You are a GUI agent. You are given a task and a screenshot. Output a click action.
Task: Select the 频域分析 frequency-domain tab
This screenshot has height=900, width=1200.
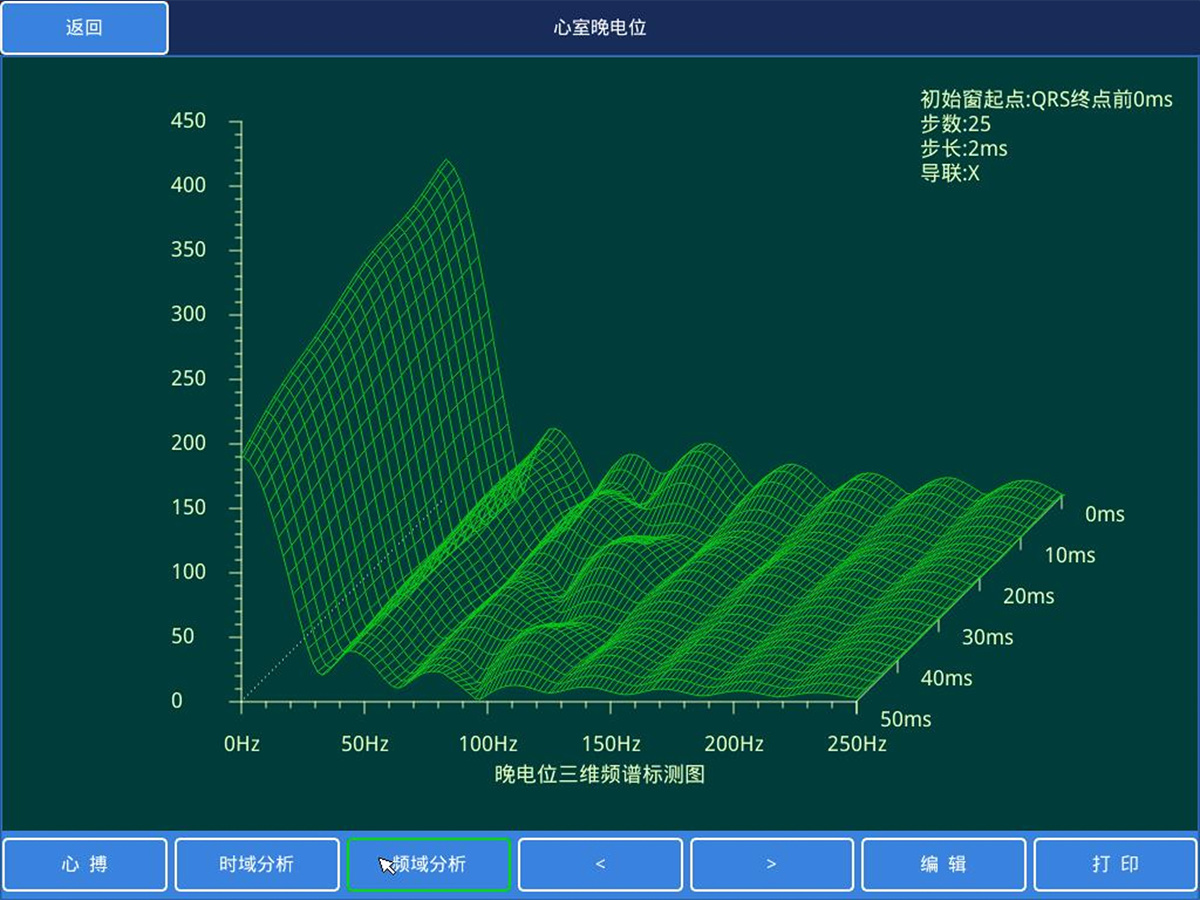pyautogui.click(x=429, y=864)
